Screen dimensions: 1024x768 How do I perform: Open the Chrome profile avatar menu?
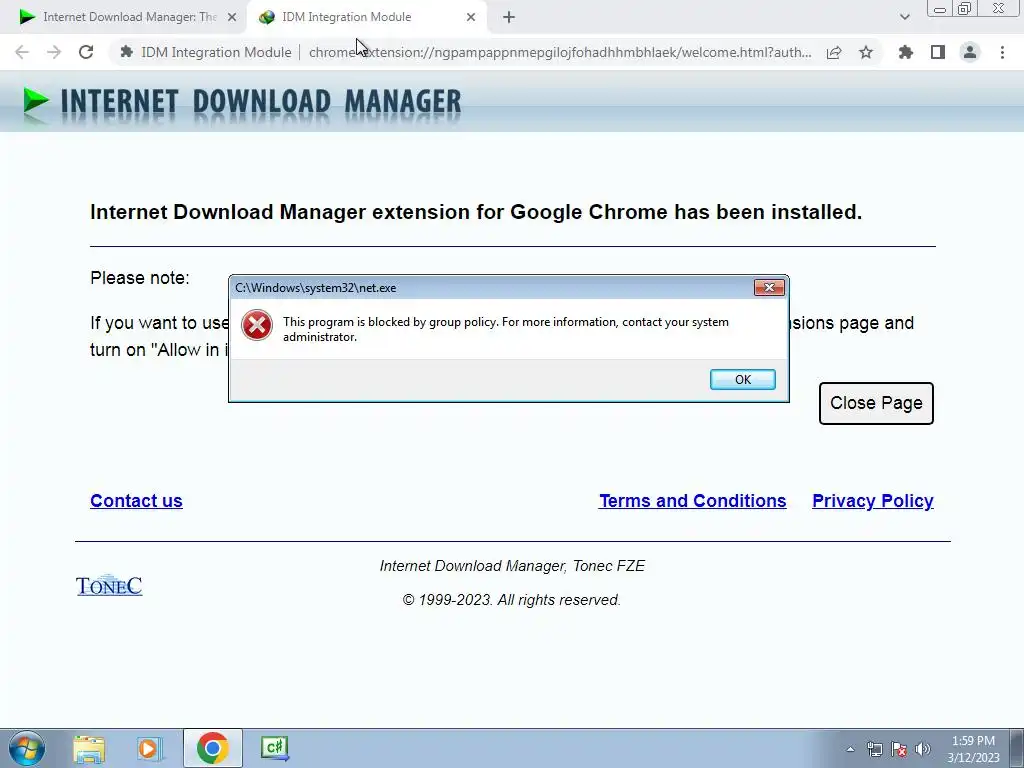[x=970, y=52]
